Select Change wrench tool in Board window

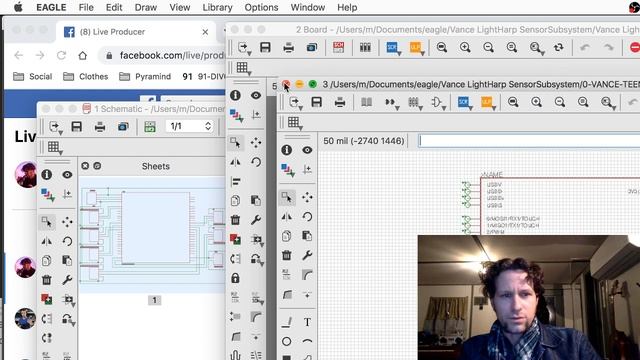pyautogui.click(x=256, y=220)
